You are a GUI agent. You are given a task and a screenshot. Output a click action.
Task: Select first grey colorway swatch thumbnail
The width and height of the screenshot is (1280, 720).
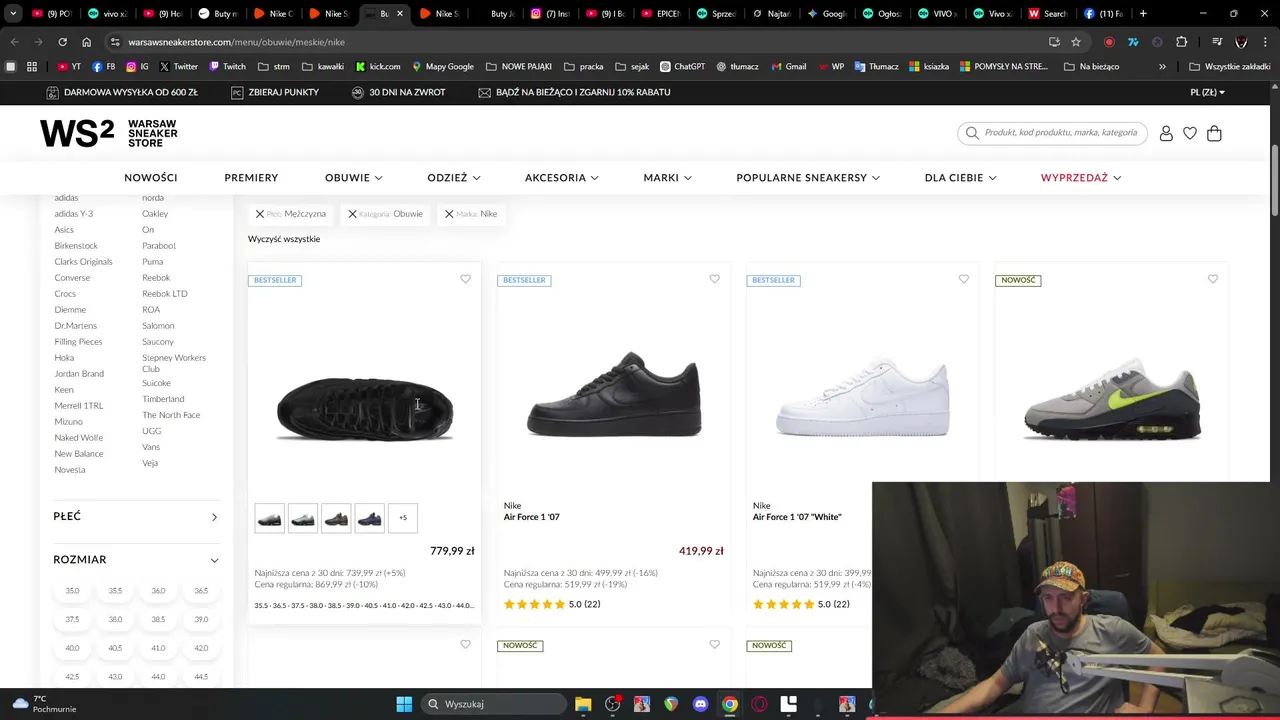tap(269, 518)
